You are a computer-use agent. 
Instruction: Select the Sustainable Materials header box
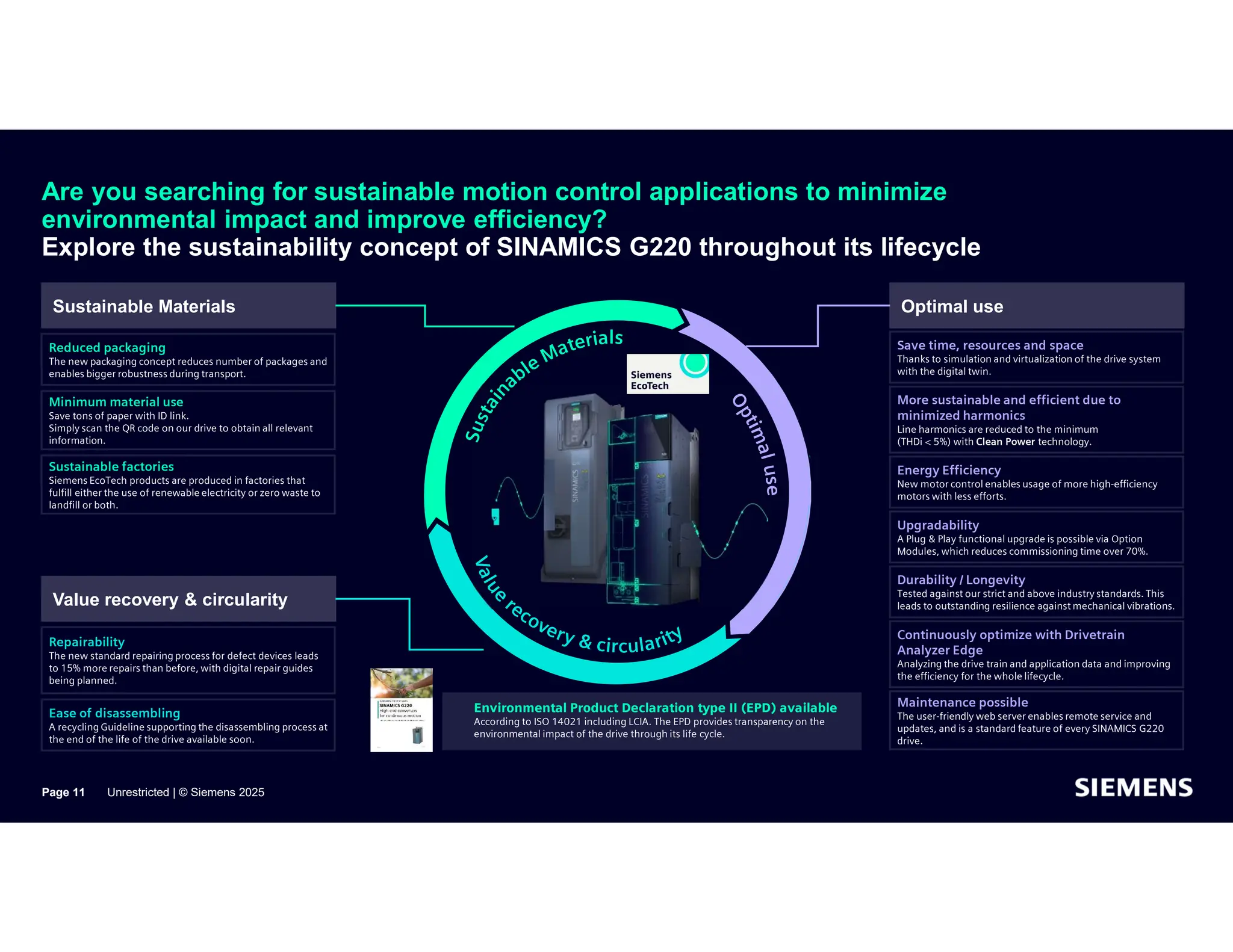pyautogui.click(x=188, y=306)
